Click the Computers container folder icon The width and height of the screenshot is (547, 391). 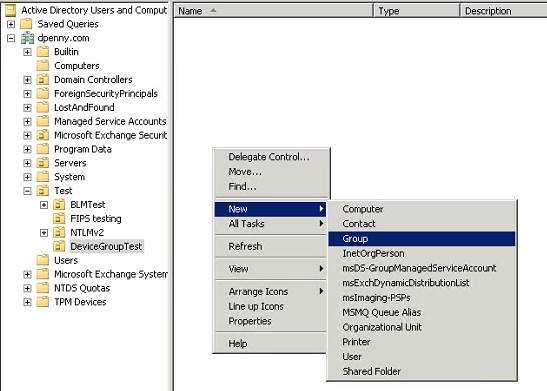[43, 66]
